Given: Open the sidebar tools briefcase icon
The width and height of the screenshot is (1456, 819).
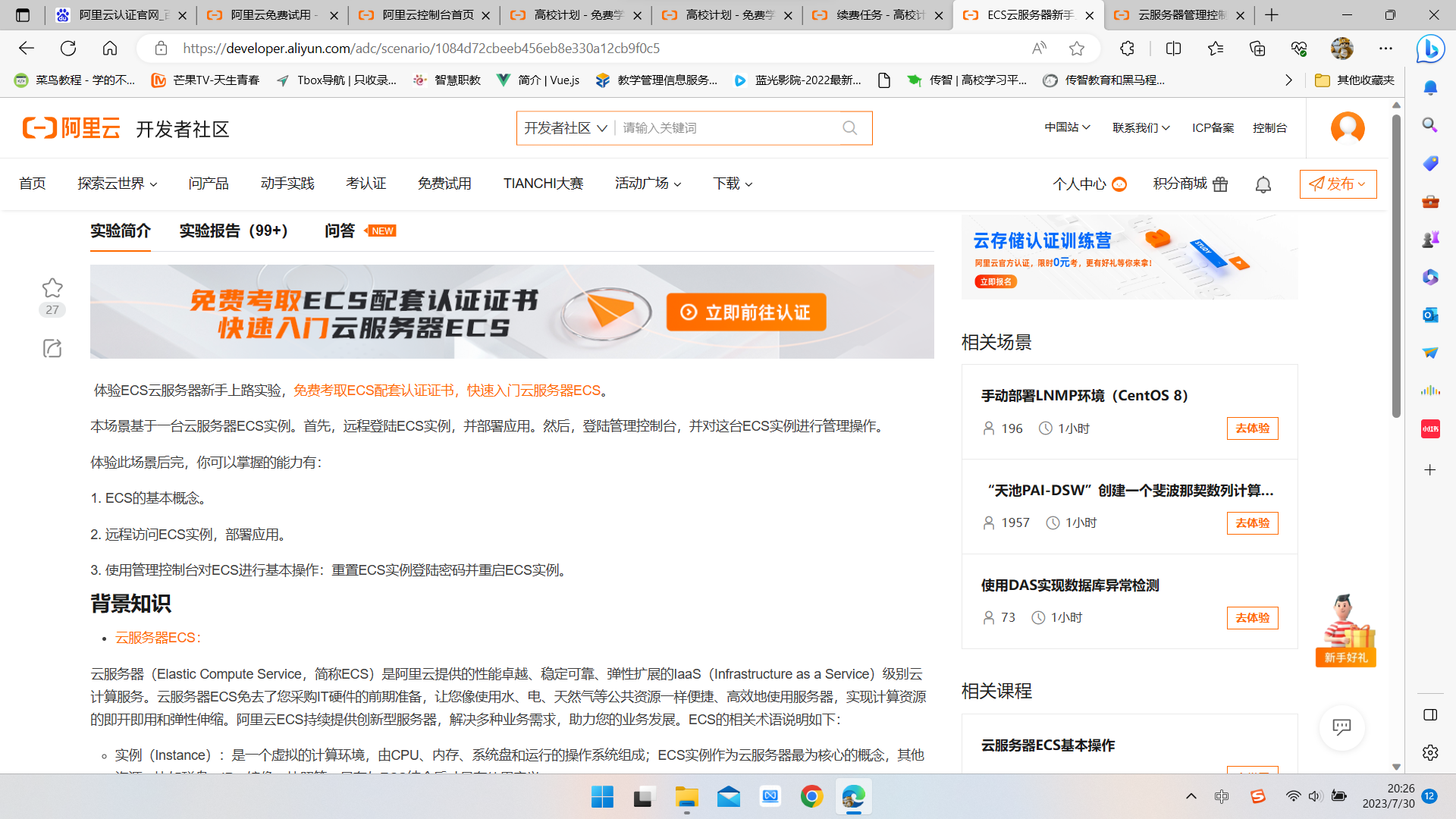Looking at the screenshot, I should click(1430, 201).
